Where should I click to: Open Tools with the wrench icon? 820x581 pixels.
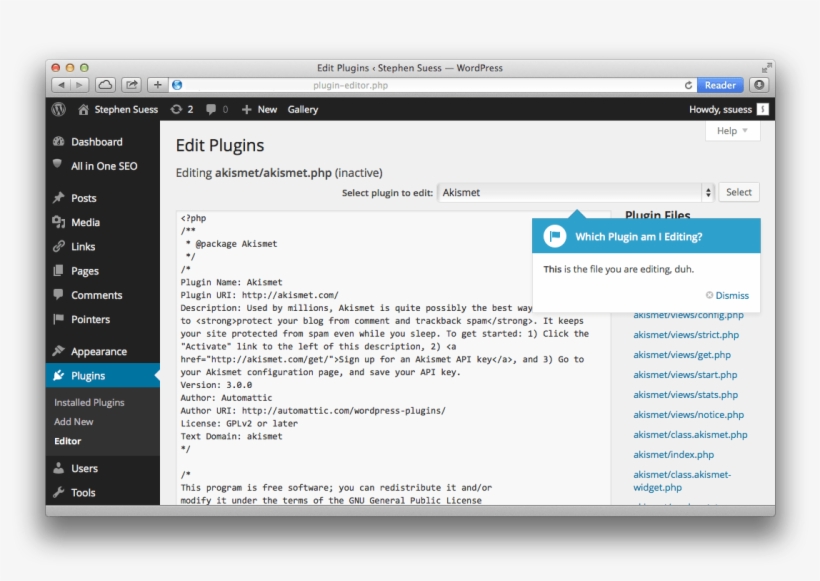[60, 492]
